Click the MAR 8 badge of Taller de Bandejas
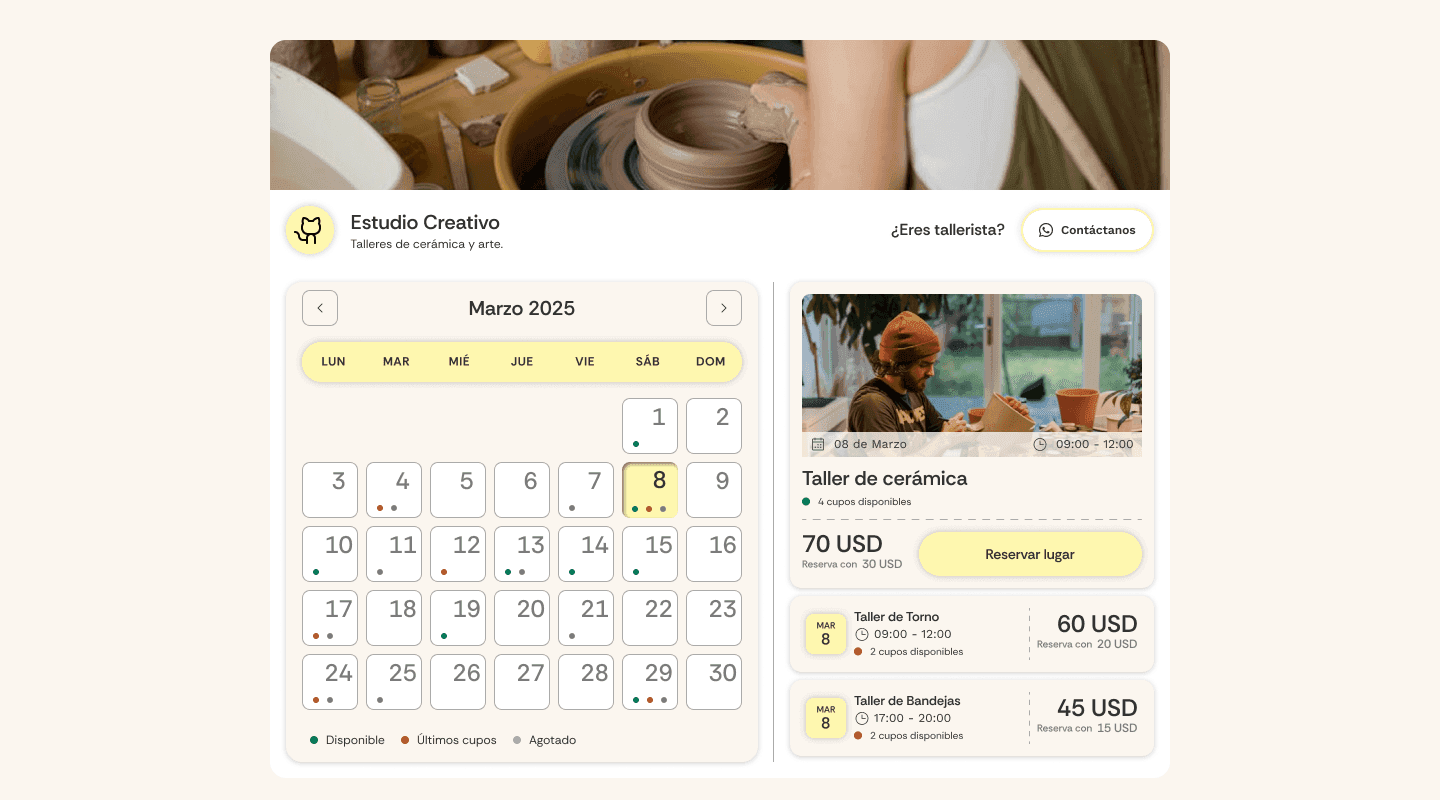The width and height of the screenshot is (1440, 800). pos(826,718)
